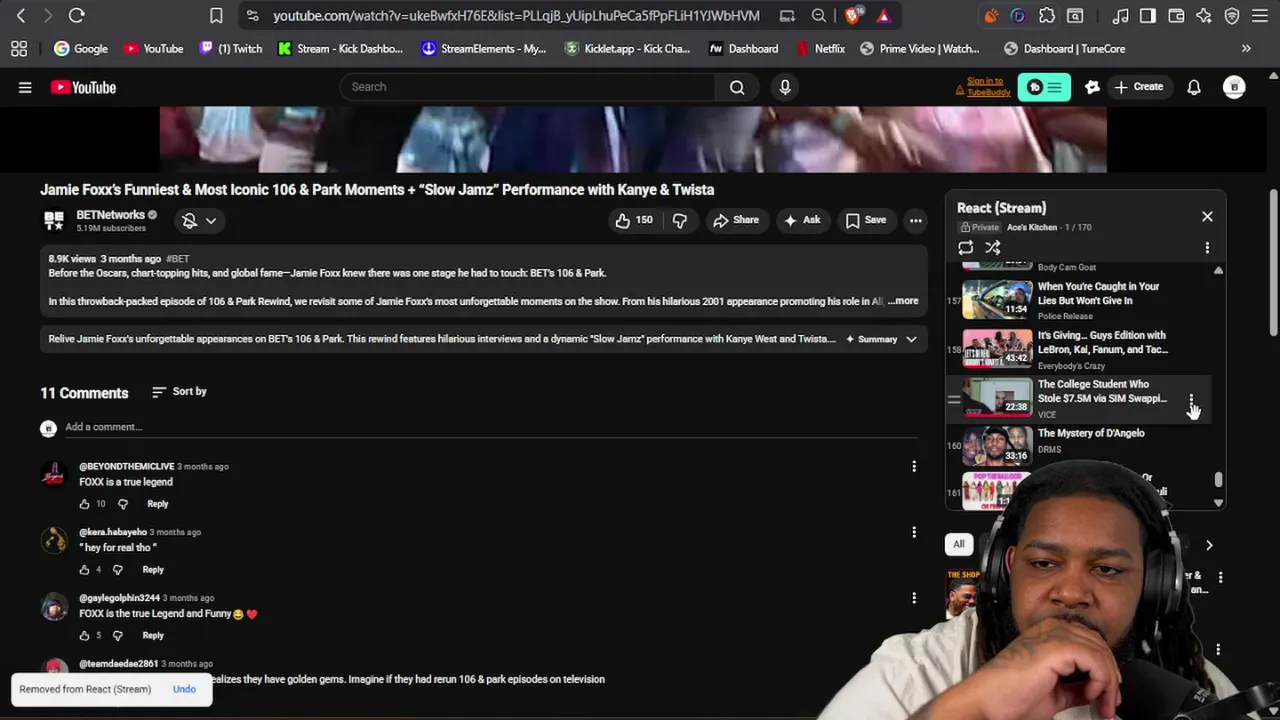1280x720 pixels.
Task: Click the Share button
Action: pyautogui.click(x=735, y=220)
